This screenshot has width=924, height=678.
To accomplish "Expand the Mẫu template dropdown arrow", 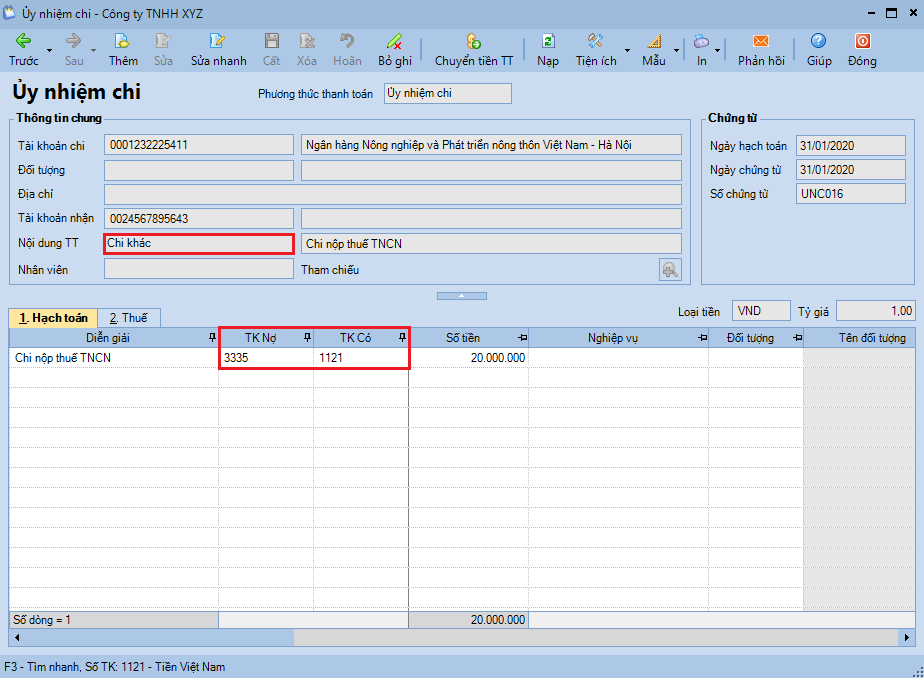I will pos(677,50).
